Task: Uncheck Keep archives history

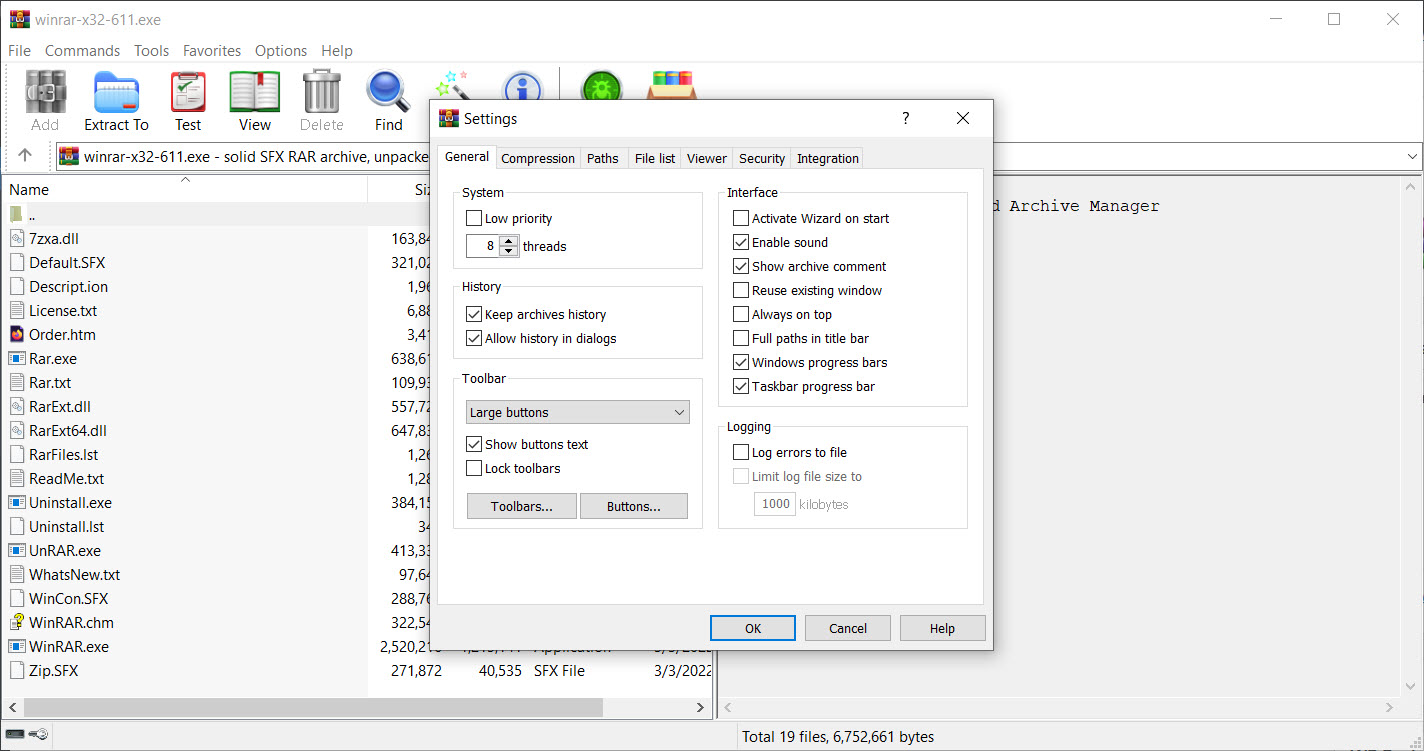Action: pos(474,314)
